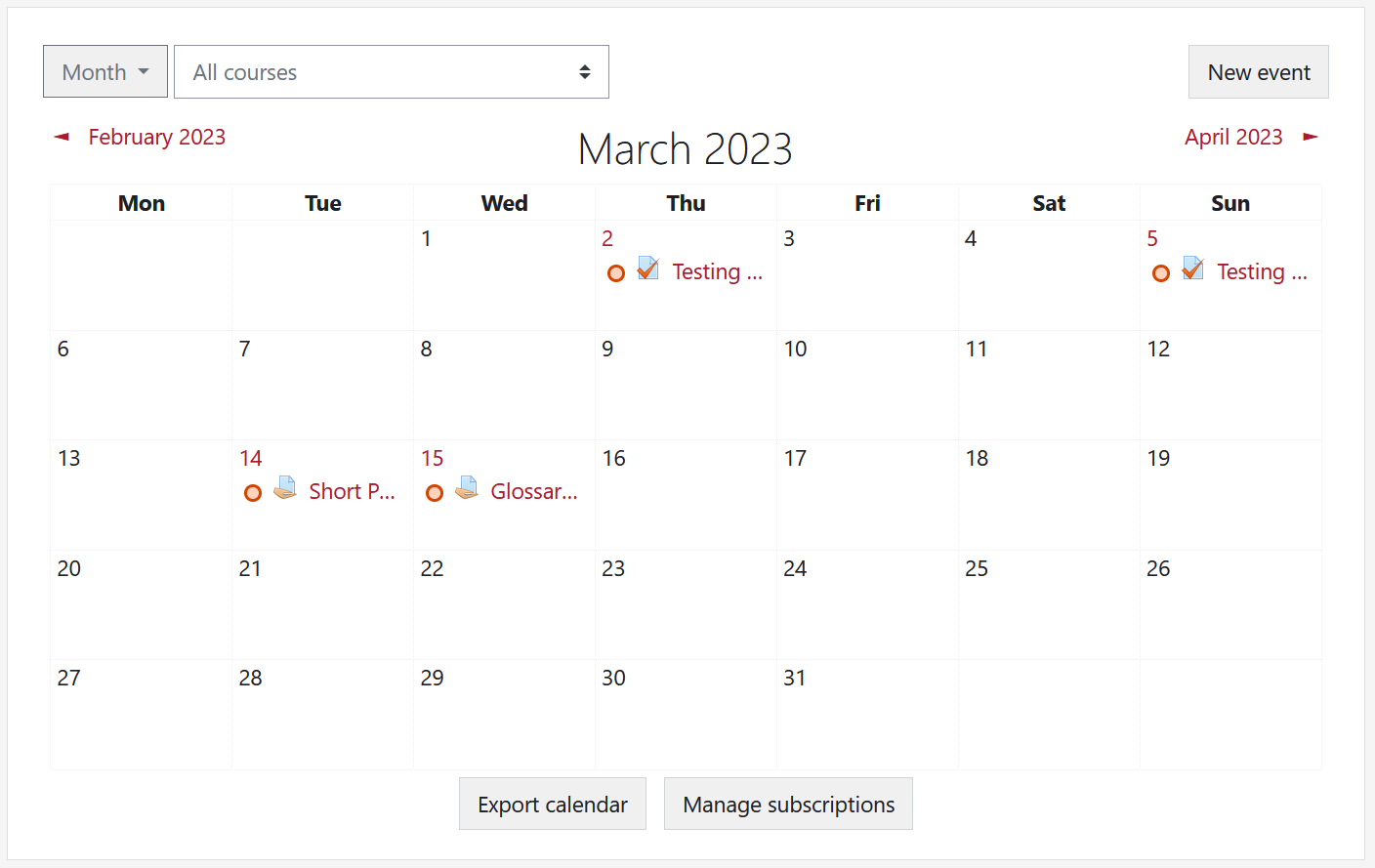The height and width of the screenshot is (868, 1375).
Task: Open the Glossar... event on March 15
Action: pos(533,492)
